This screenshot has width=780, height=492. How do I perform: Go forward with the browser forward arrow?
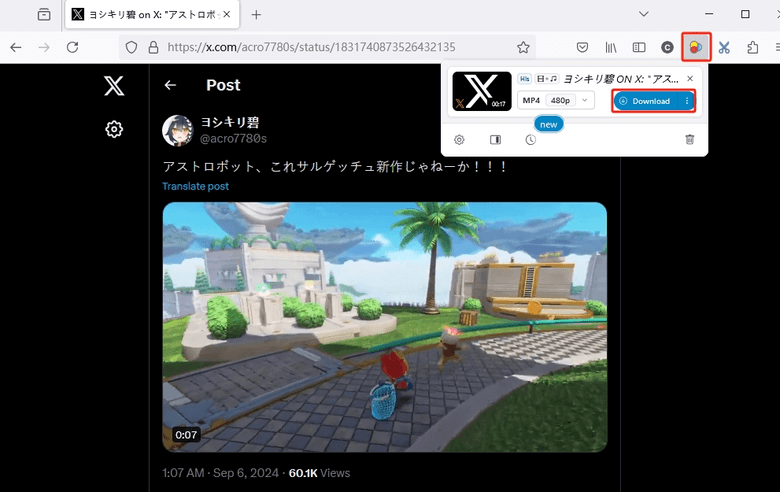[x=44, y=47]
